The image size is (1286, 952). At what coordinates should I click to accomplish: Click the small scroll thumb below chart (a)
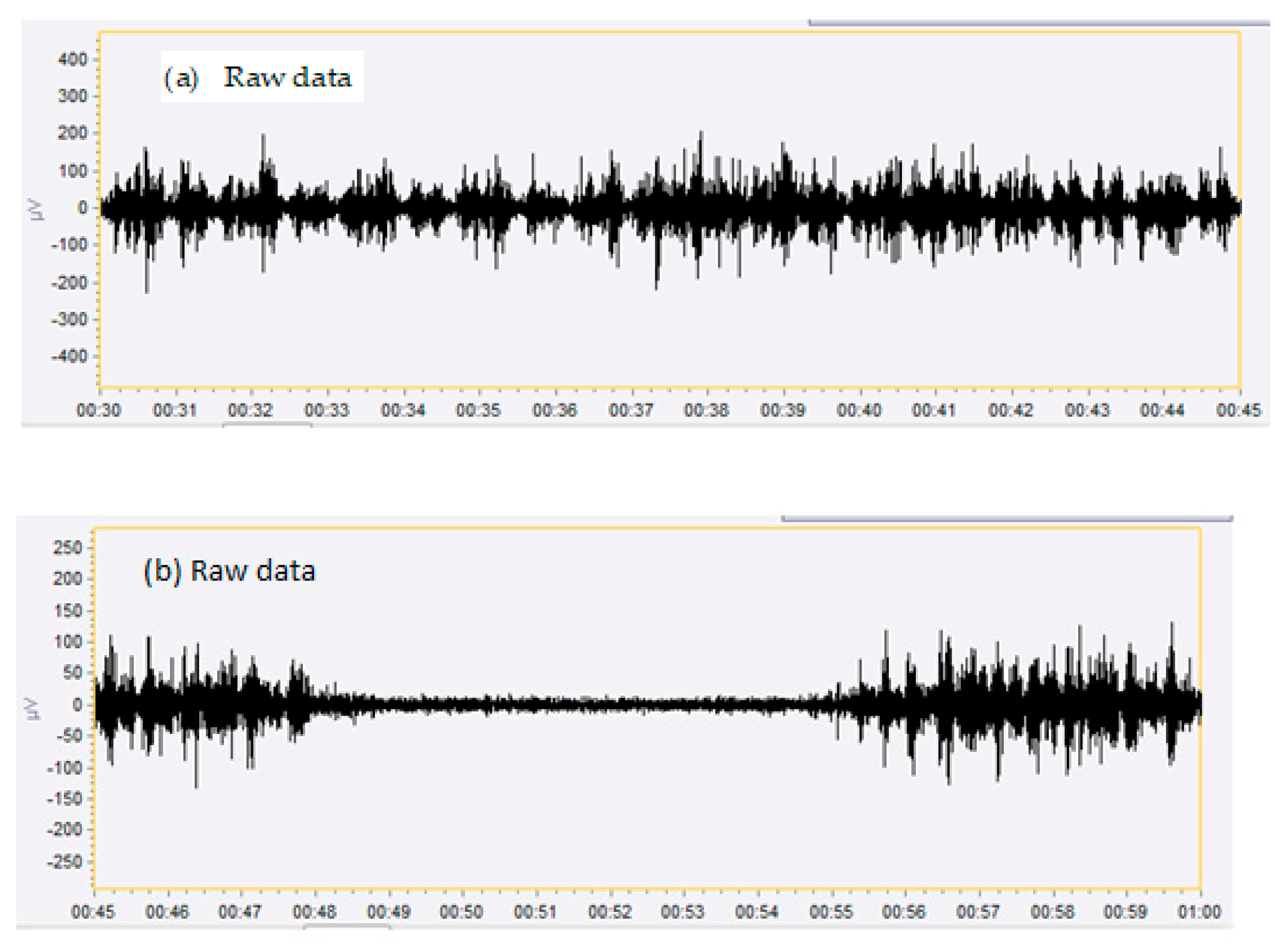(x=267, y=425)
